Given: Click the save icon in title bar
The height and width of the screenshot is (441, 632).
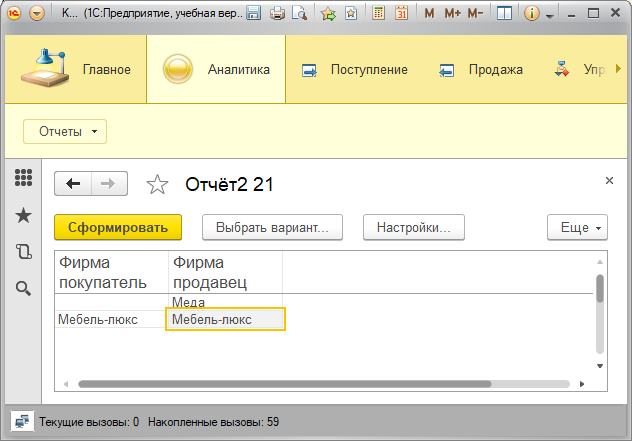Looking at the screenshot, I should (x=254, y=14).
